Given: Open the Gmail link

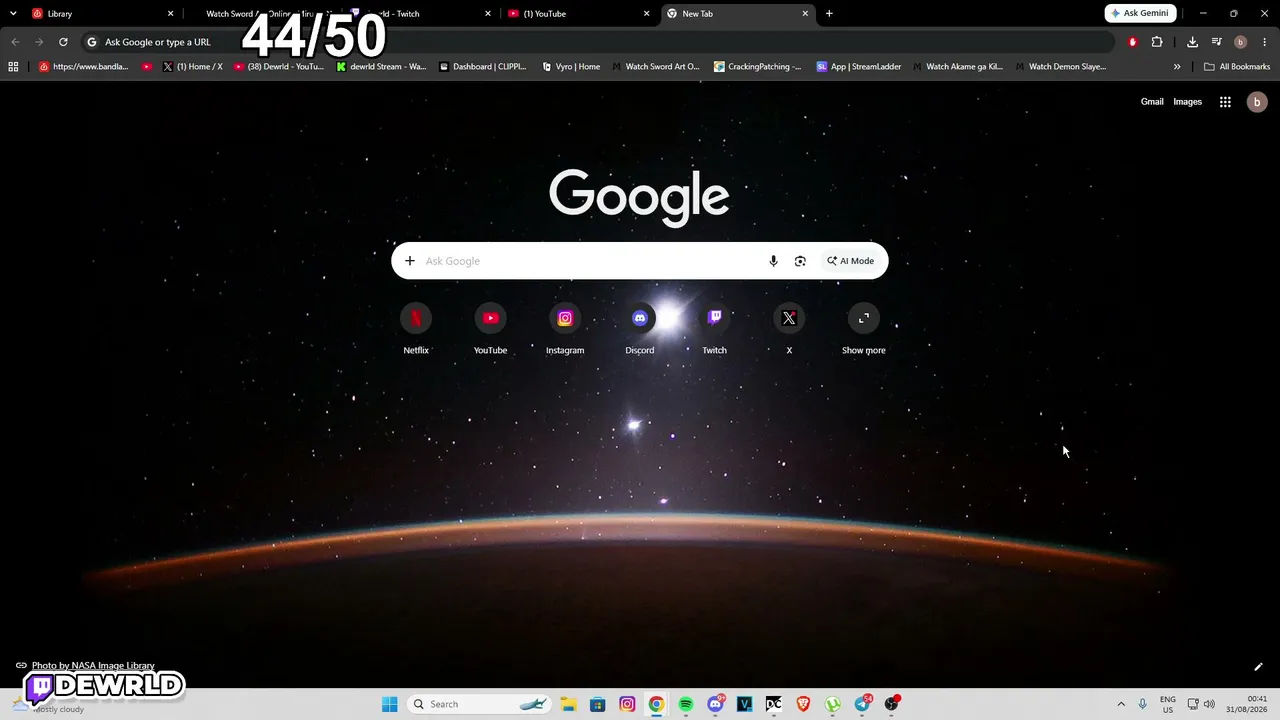Looking at the screenshot, I should tap(1152, 102).
